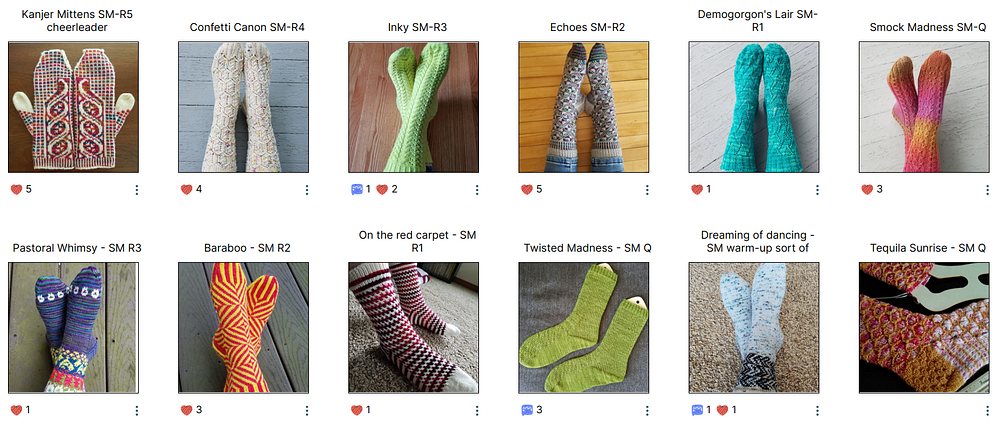Image resolution: width=1000 pixels, height=438 pixels.
Task: Open three-dot menu for Tequila Sunrise project
Action: pyautogui.click(x=987, y=411)
